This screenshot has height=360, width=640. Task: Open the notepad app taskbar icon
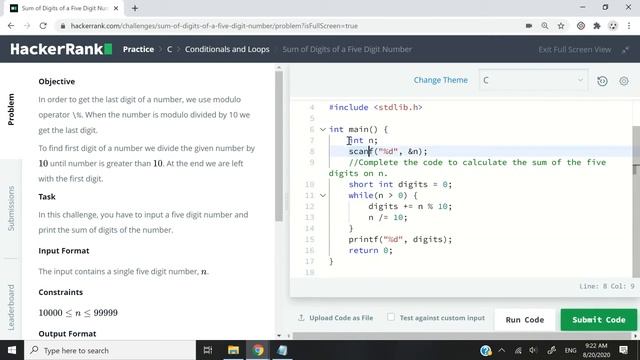tap(282, 350)
